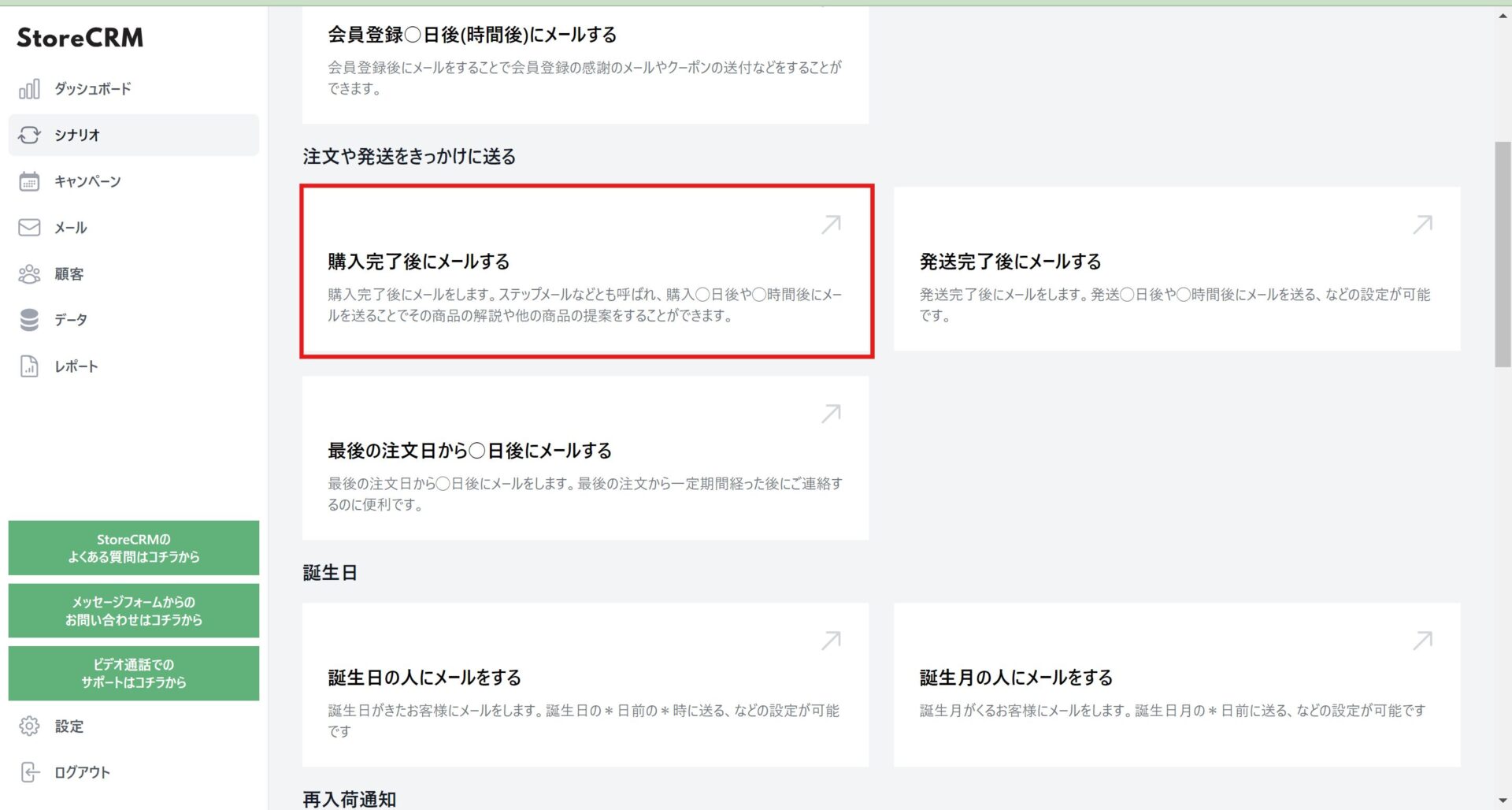Click the キャンペーン calendar icon
This screenshot has width=1512, height=810.
click(x=29, y=181)
